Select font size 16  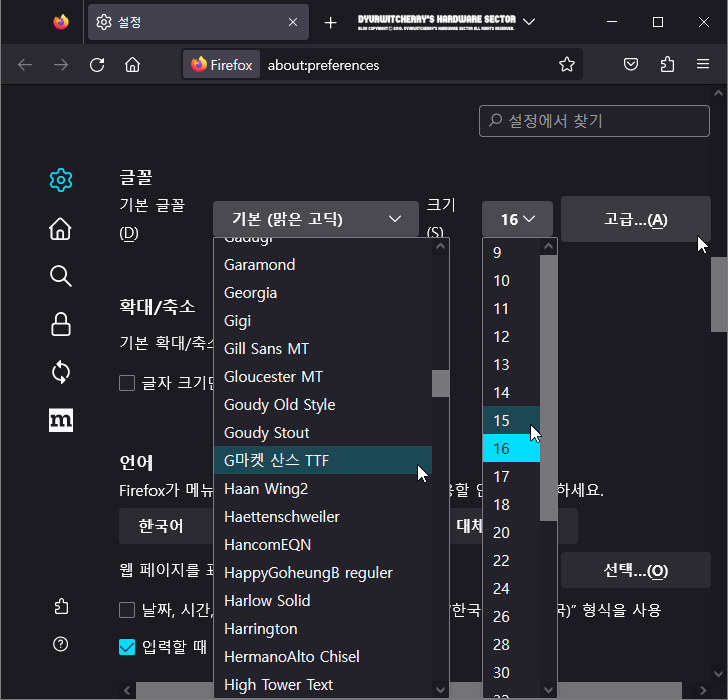511,448
